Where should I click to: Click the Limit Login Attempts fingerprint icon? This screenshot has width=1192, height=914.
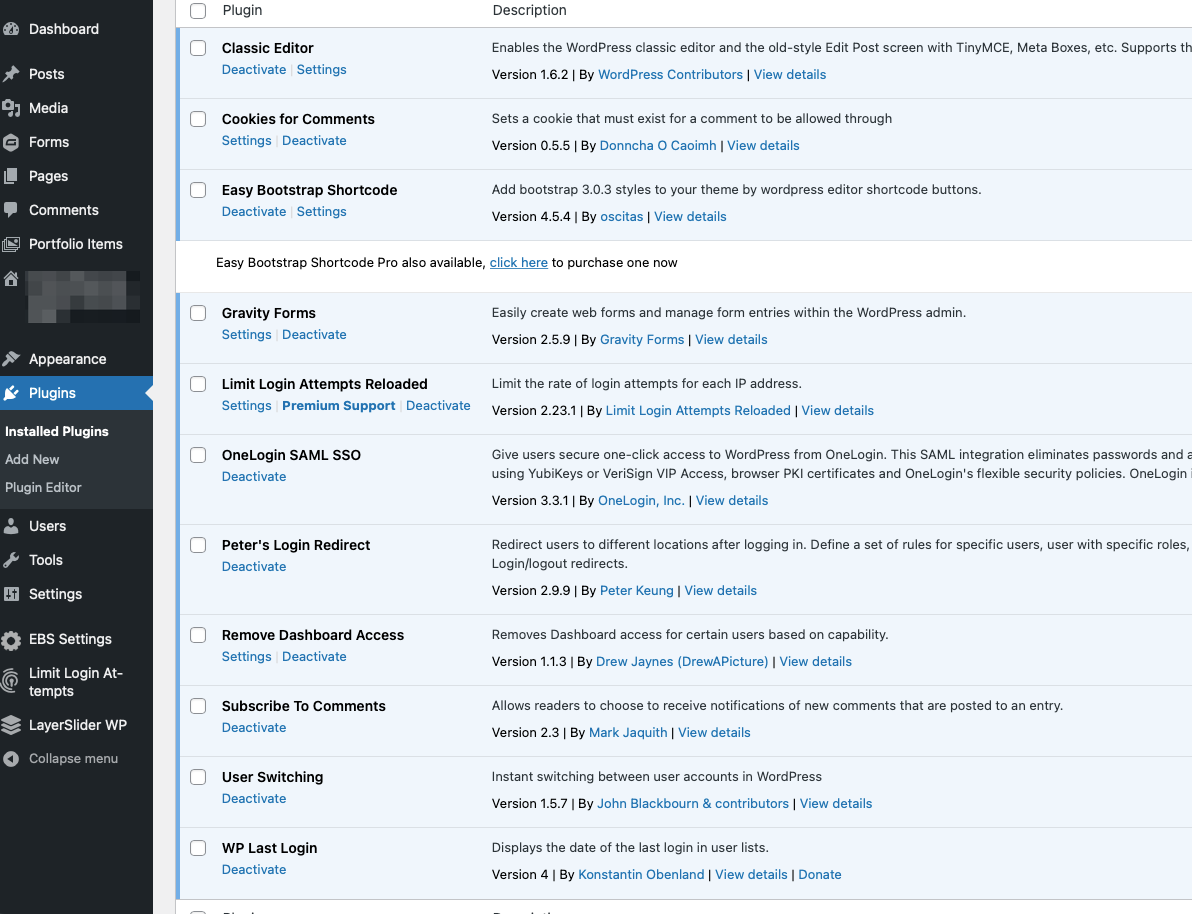click(x=10, y=681)
